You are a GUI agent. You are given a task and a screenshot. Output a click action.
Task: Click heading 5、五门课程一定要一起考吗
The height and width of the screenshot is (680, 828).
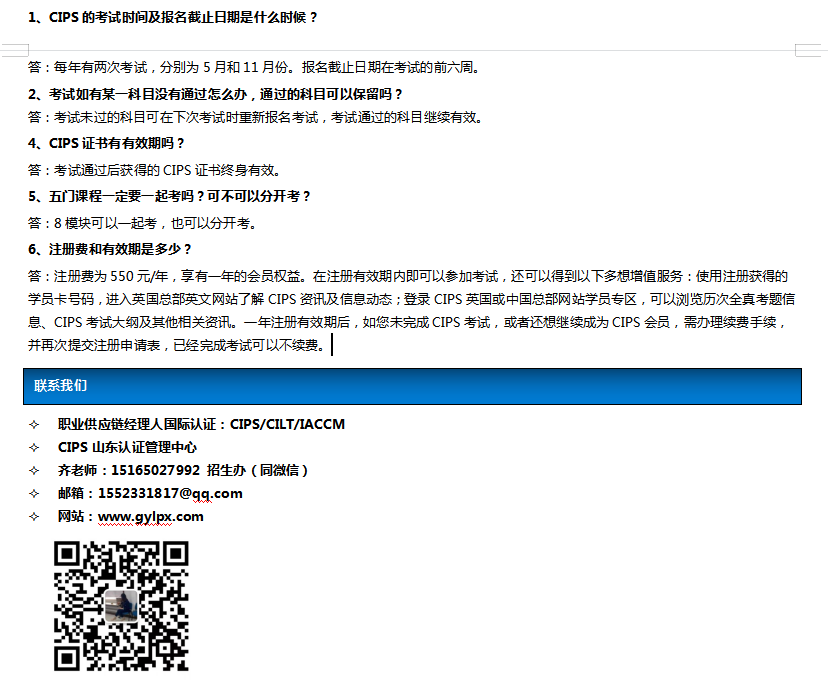(x=170, y=196)
